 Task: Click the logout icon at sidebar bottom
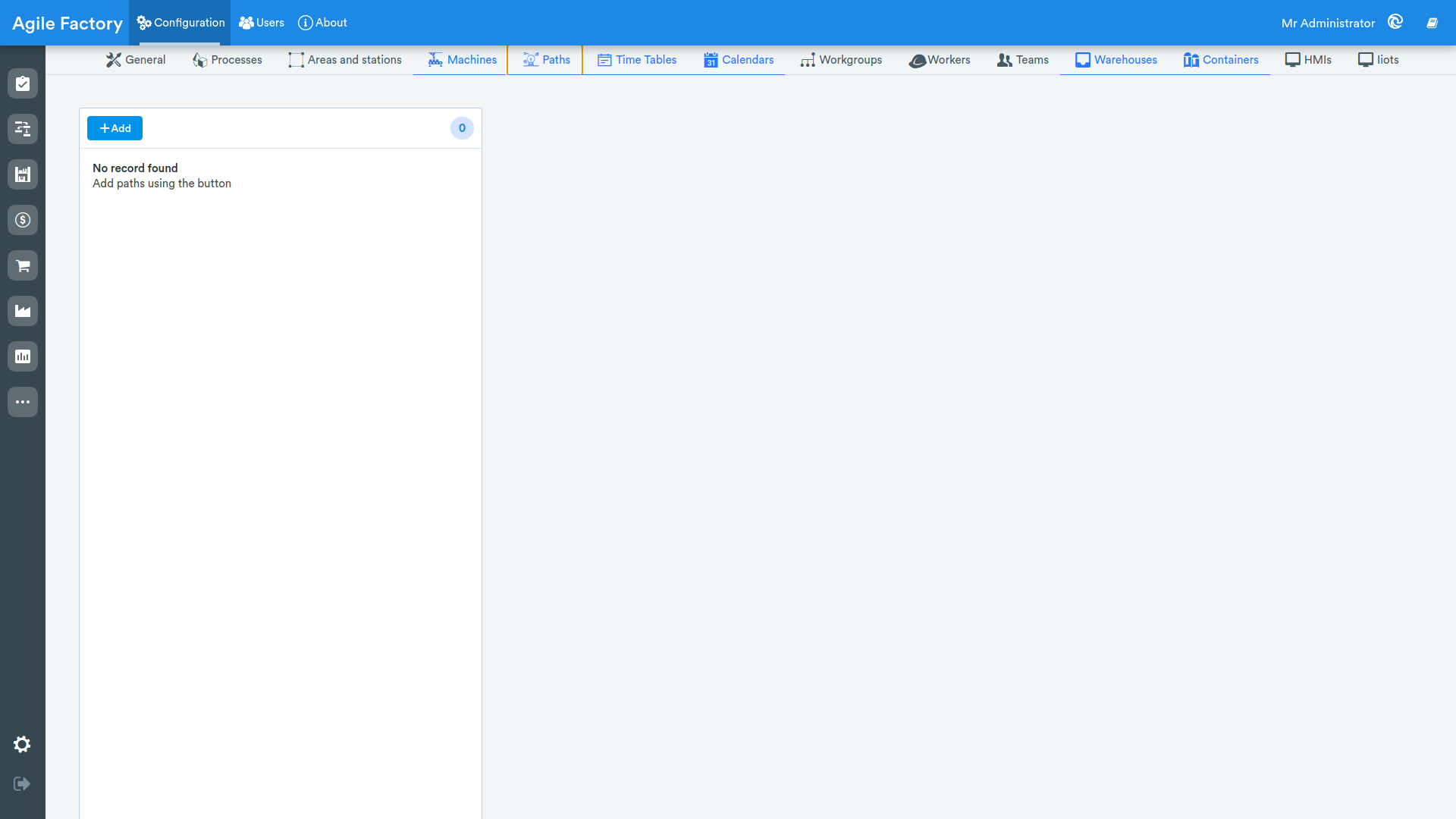click(22, 783)
